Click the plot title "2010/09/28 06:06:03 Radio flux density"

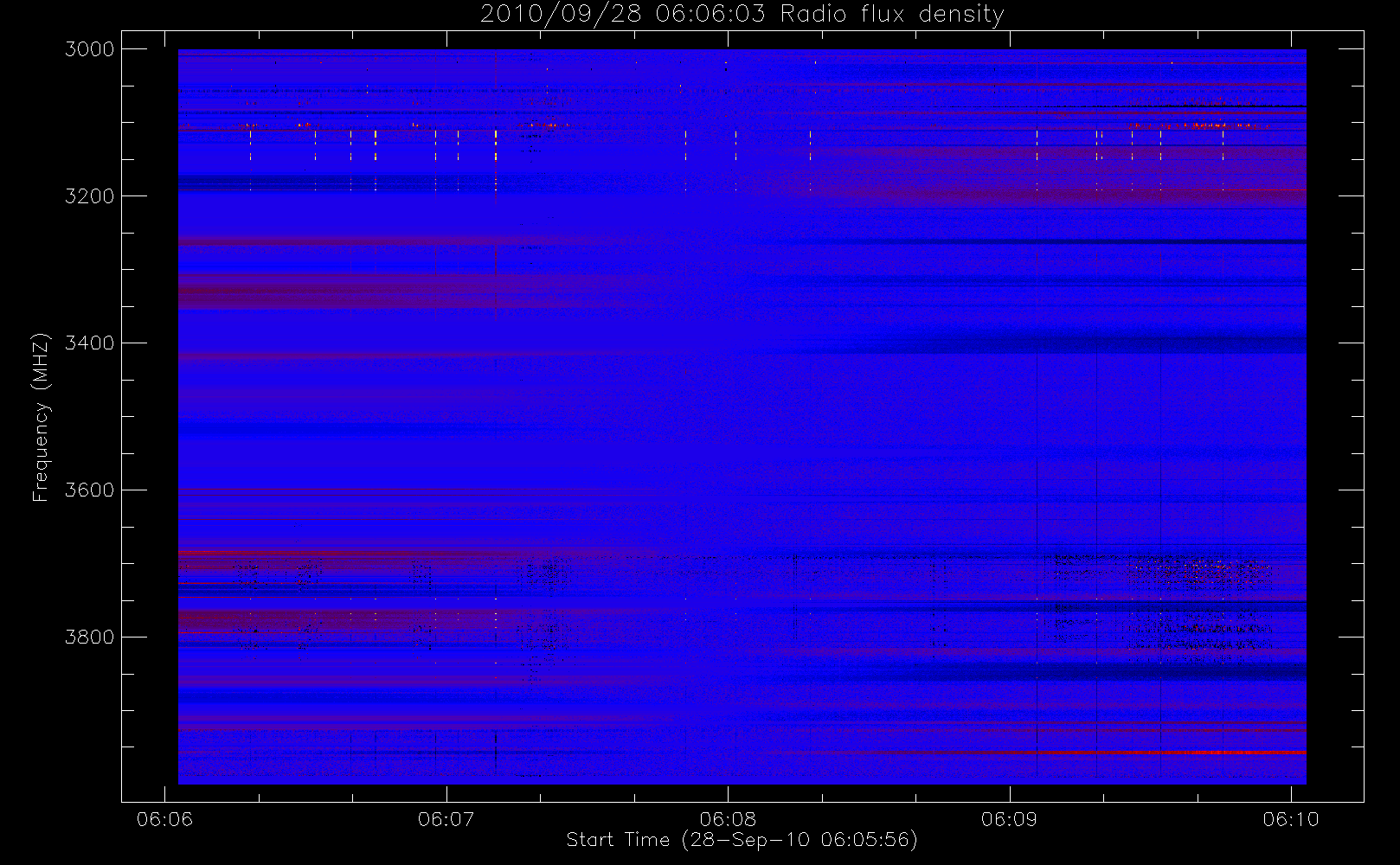coord(742,15)
